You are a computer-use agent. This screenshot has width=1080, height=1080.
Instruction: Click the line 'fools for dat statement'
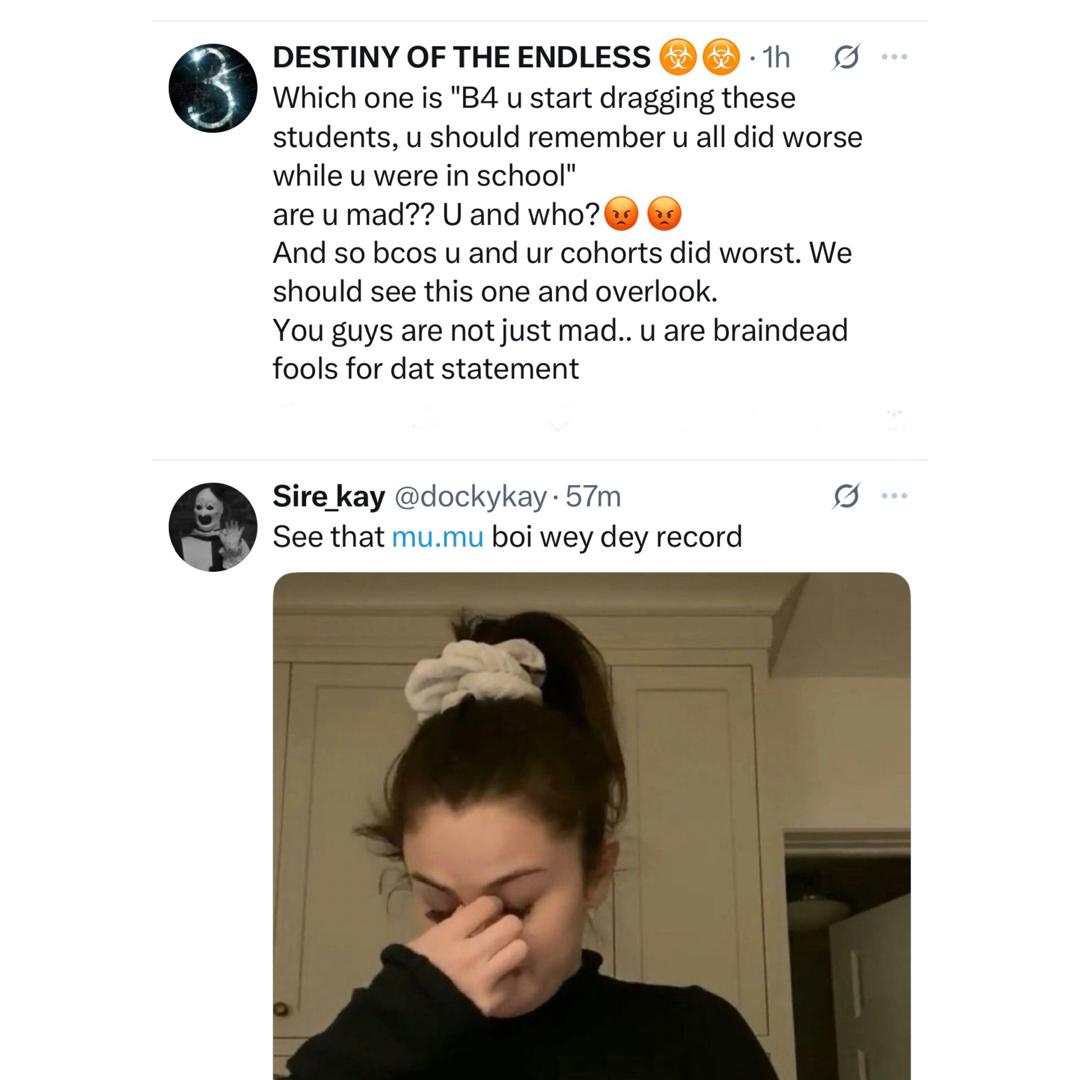[x=426, y=369]
